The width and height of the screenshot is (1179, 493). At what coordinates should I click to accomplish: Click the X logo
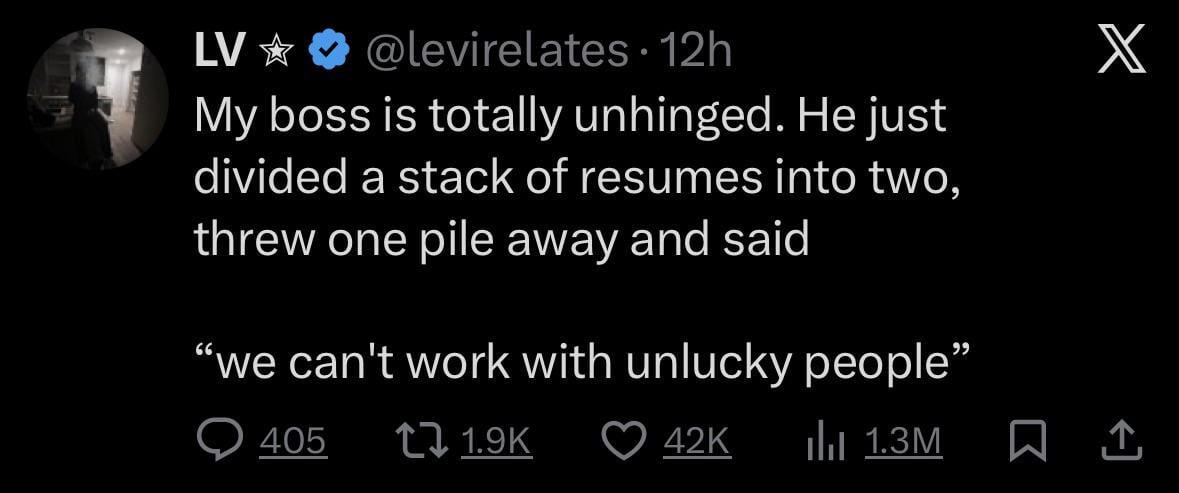(1120, 53)
